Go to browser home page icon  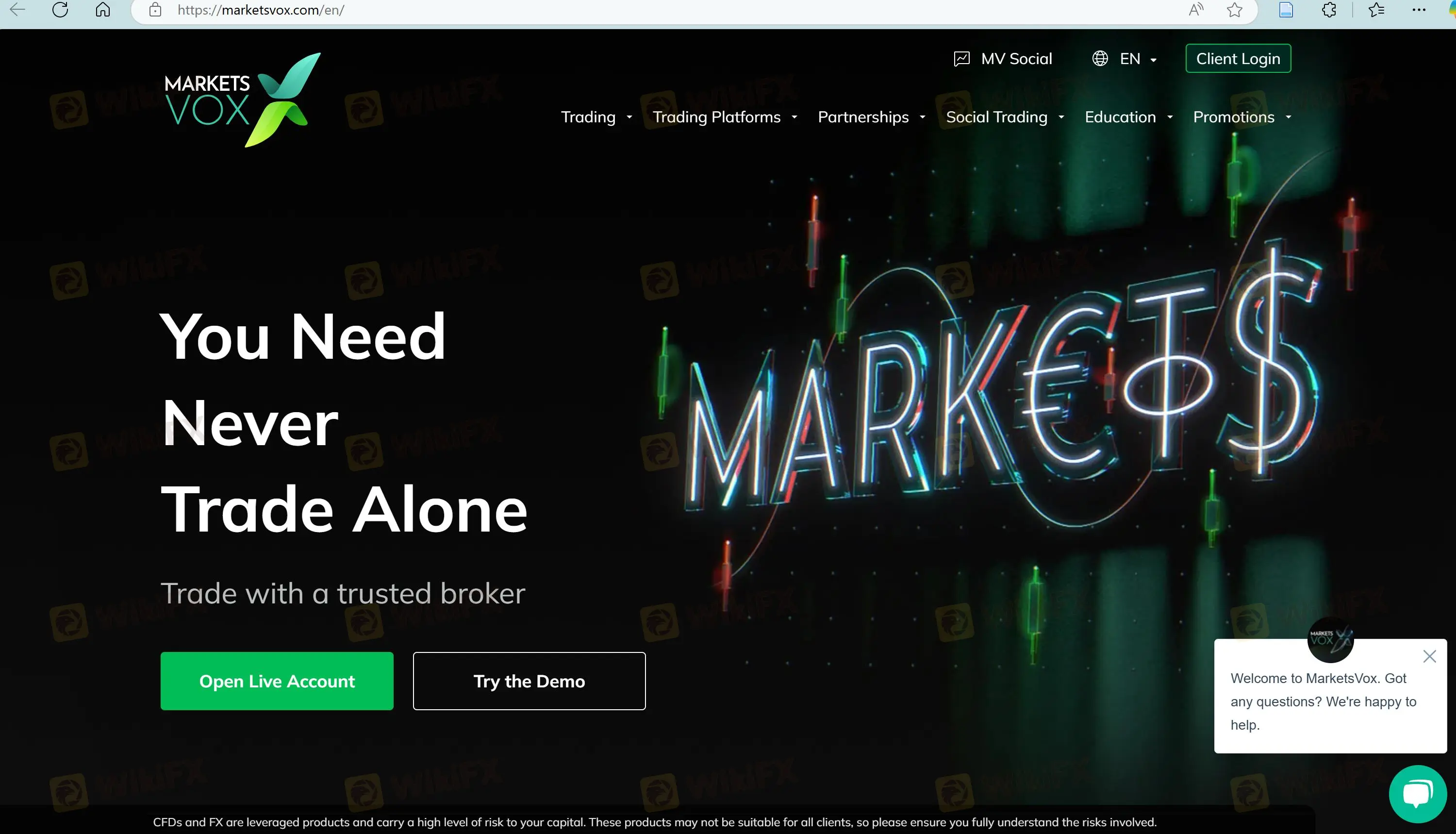[102, 10]
